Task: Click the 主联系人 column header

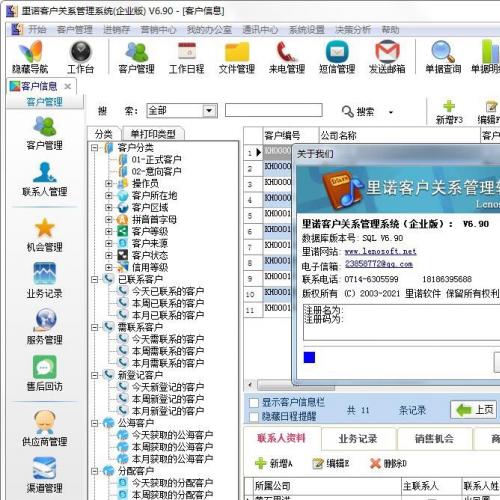Action: click(x=431, y=486)
